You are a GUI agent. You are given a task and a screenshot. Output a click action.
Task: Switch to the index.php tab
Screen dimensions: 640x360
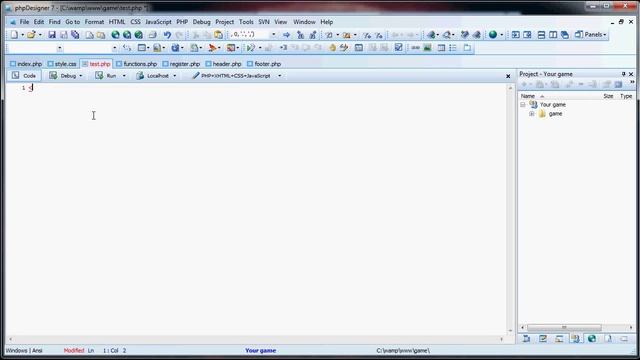pos(26,64)
